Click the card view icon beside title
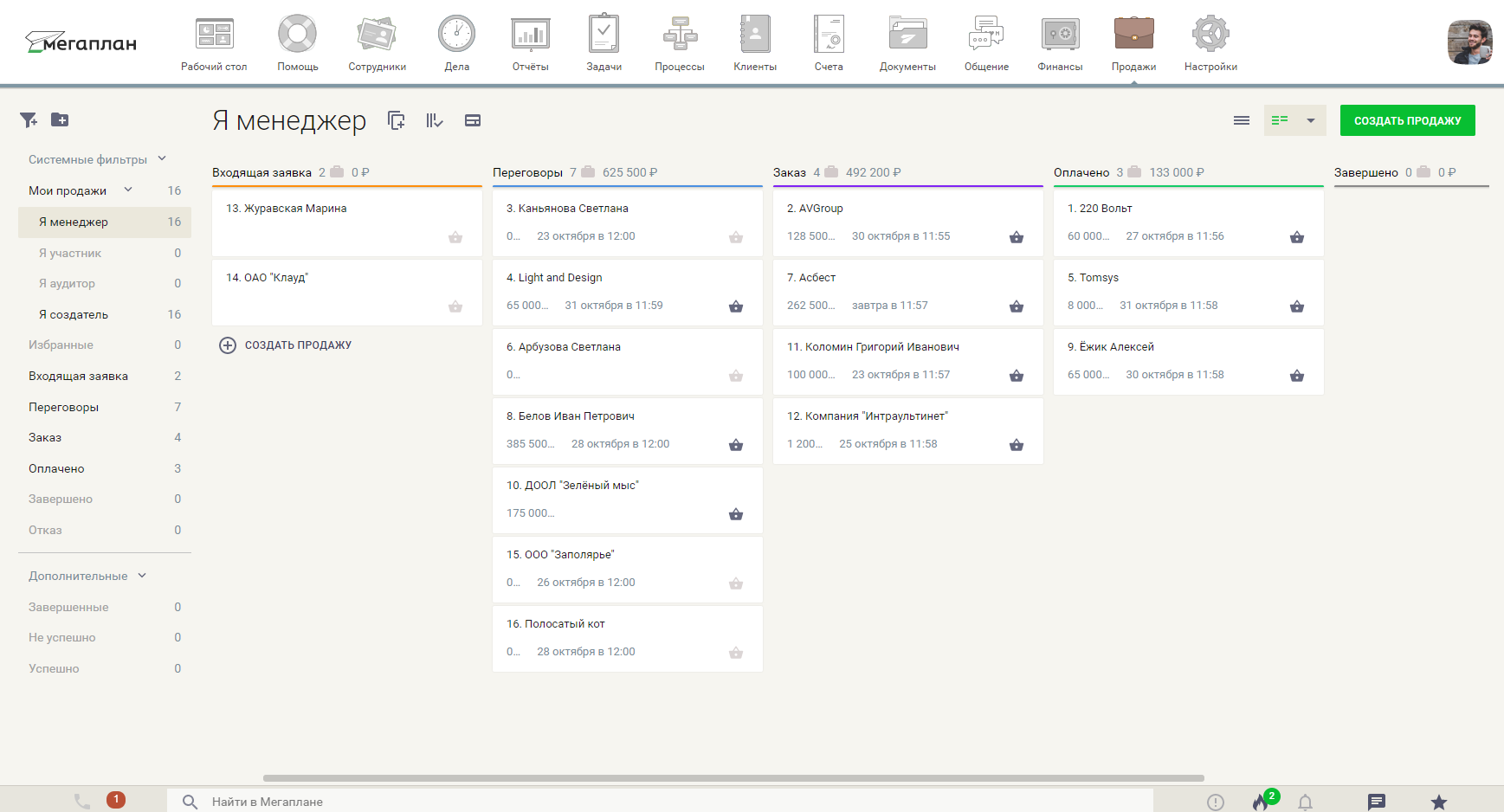Image resolution: width=1504 pixels, height=812 pixels. coord(473,120)
